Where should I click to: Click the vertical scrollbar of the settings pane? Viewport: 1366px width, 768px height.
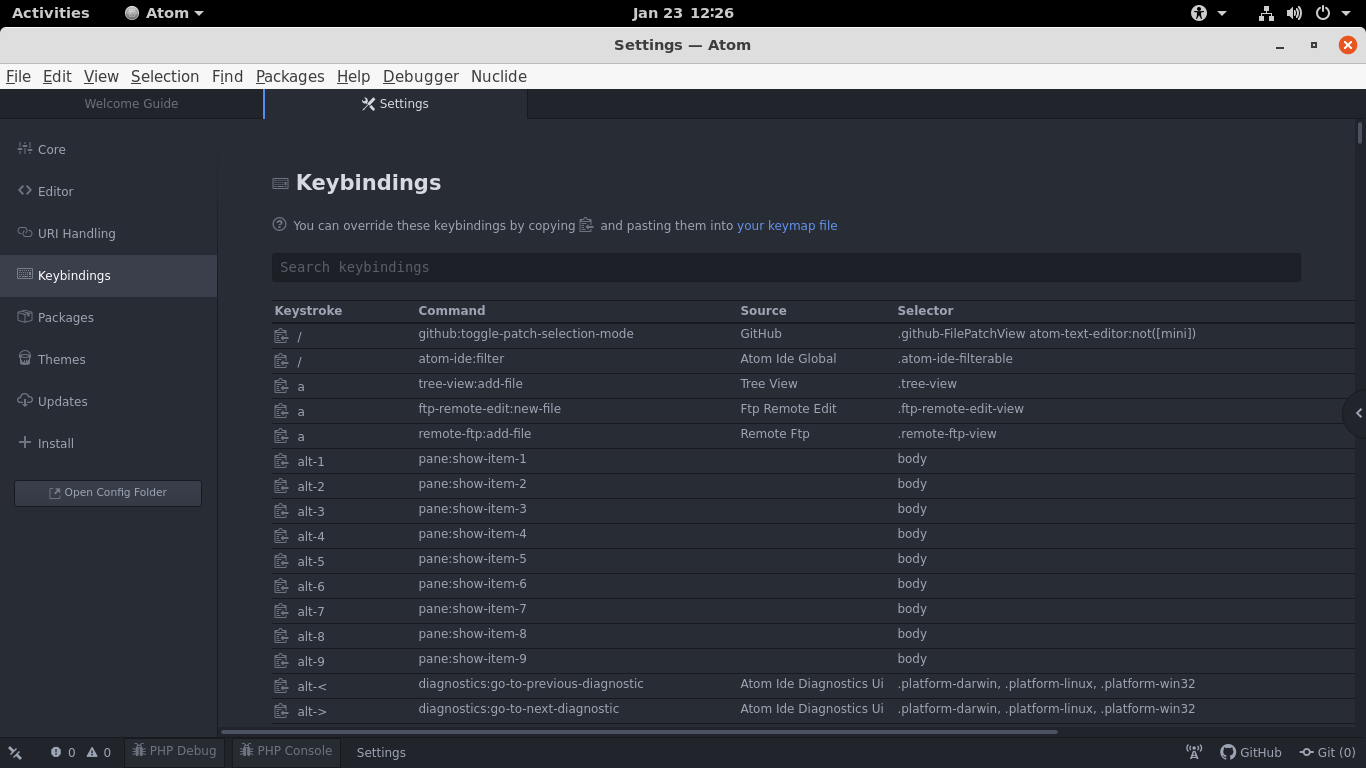(1360, 133)
